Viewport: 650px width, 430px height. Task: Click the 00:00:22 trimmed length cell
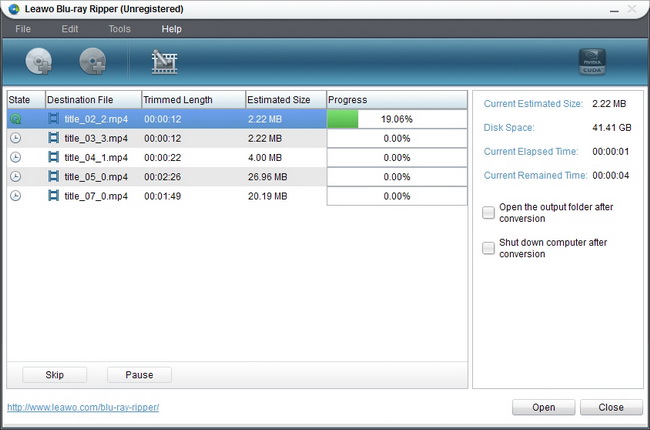point(162,158)
